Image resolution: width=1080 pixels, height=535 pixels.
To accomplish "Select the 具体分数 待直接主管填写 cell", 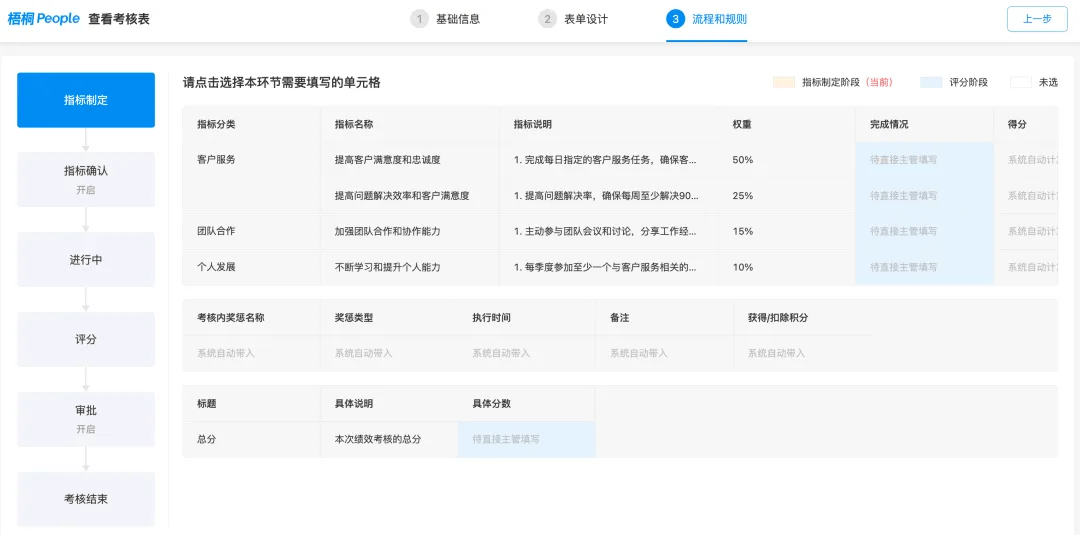I will click(x=527, y=439).
